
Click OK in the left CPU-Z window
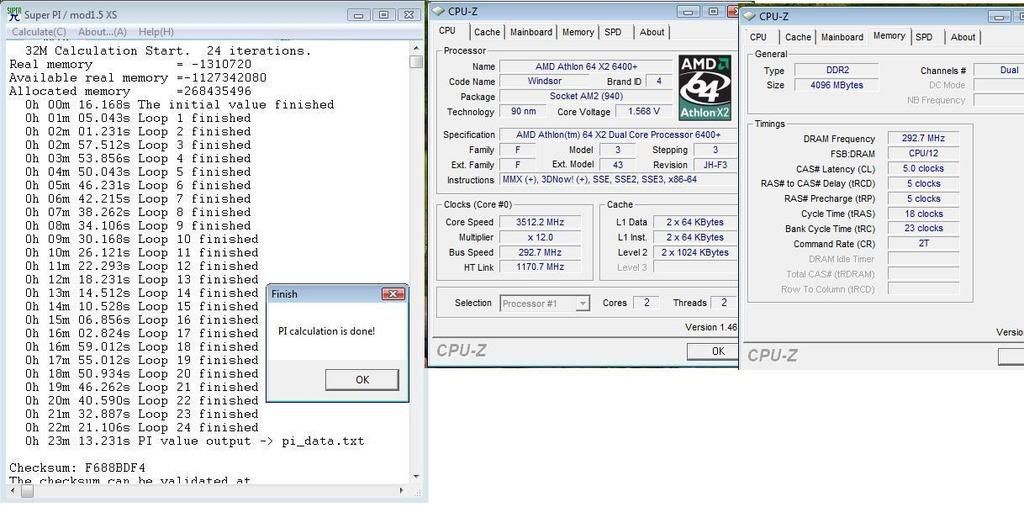(713, 351)
